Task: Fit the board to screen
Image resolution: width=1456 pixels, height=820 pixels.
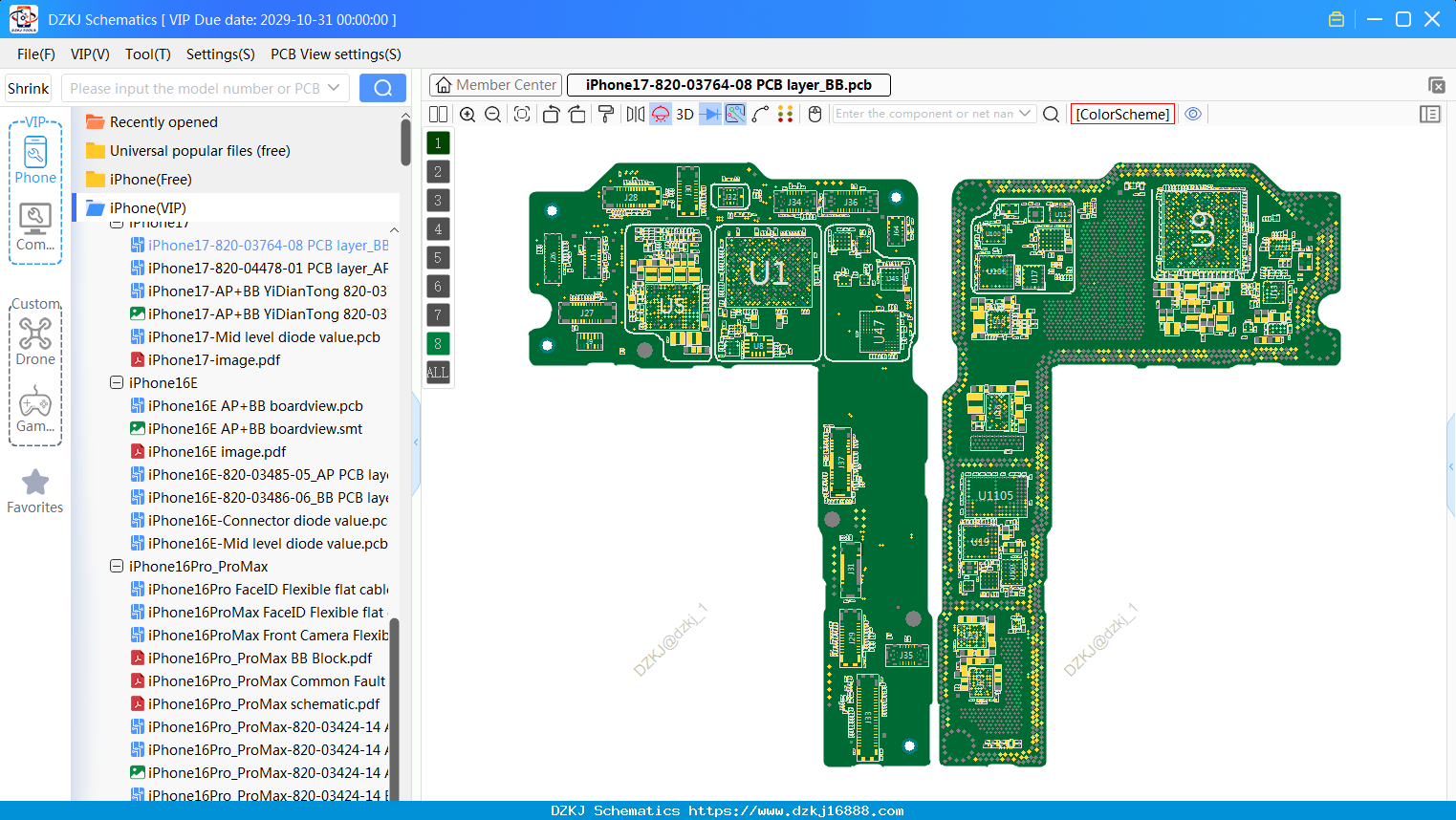Action: [x=522, y=114]
